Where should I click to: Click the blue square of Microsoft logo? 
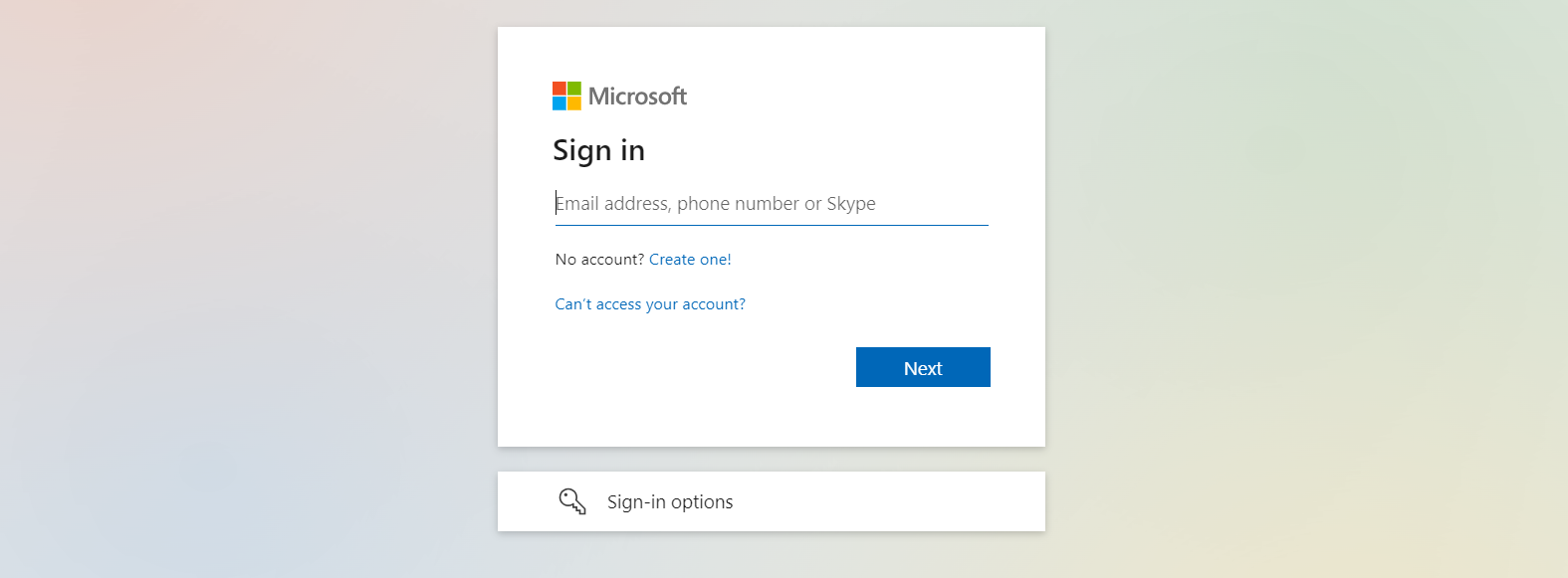pyautogui.click(x=560, y=103)
